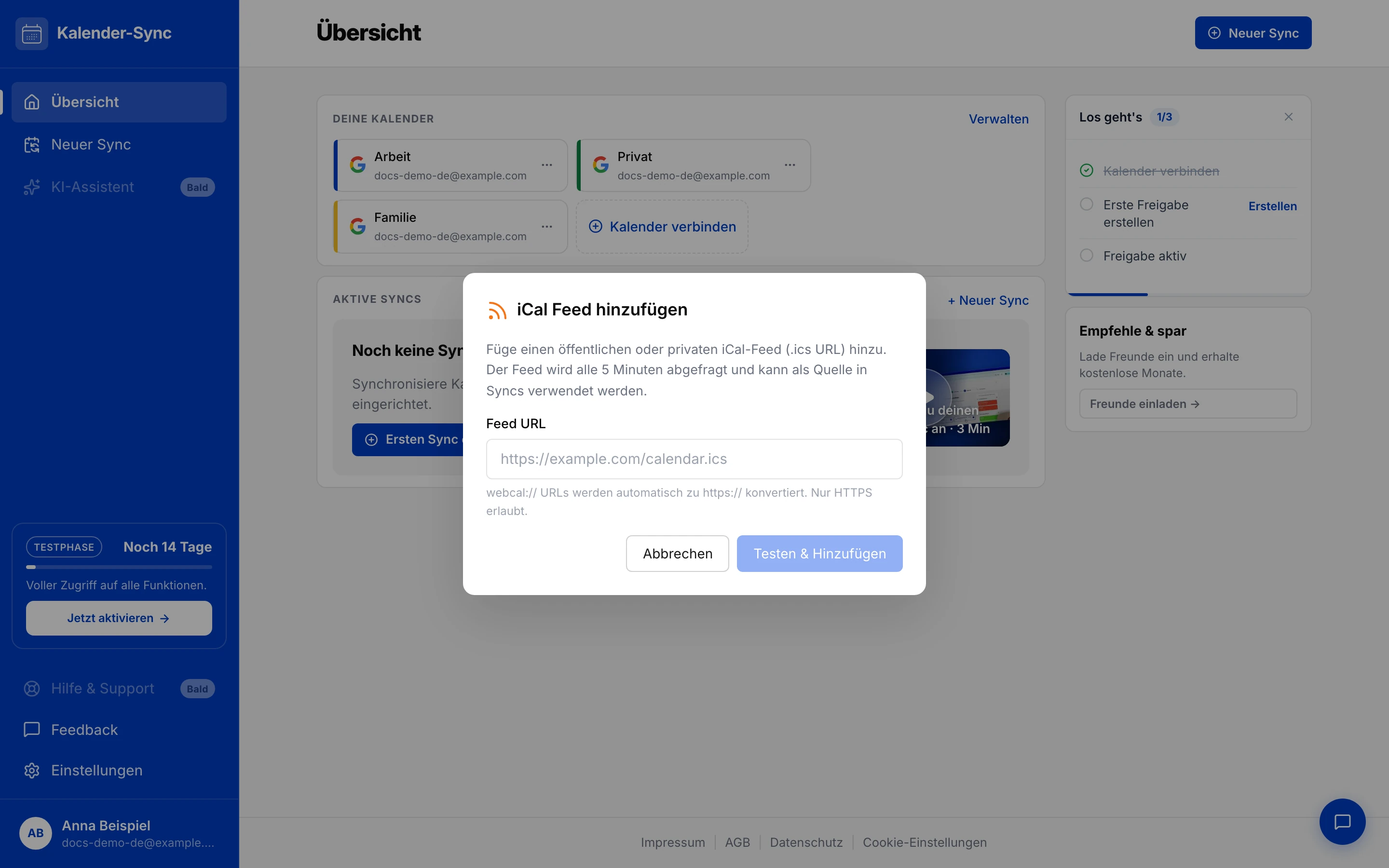Click the Testphase badge
This screenshot has height=868, width=1389.
pos(64,547)
